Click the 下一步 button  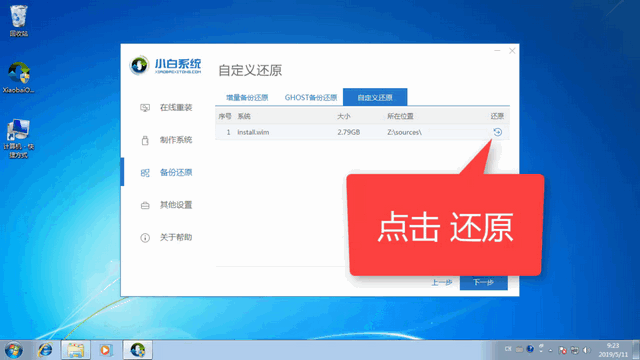click(484, 282)
